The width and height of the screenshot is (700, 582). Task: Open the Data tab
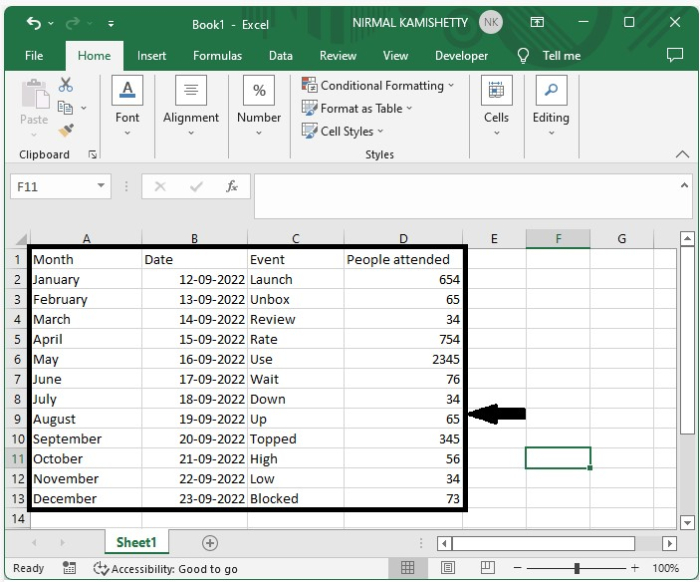tap(281, 56)
